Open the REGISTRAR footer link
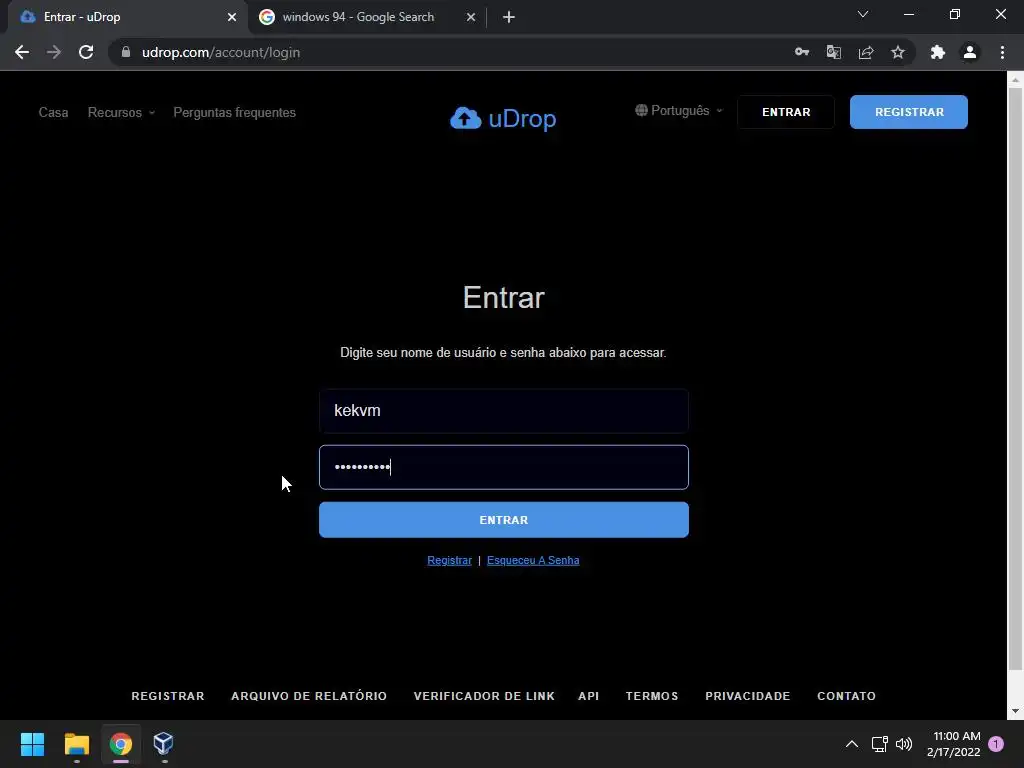1024x768 pixels. (168, 696)
